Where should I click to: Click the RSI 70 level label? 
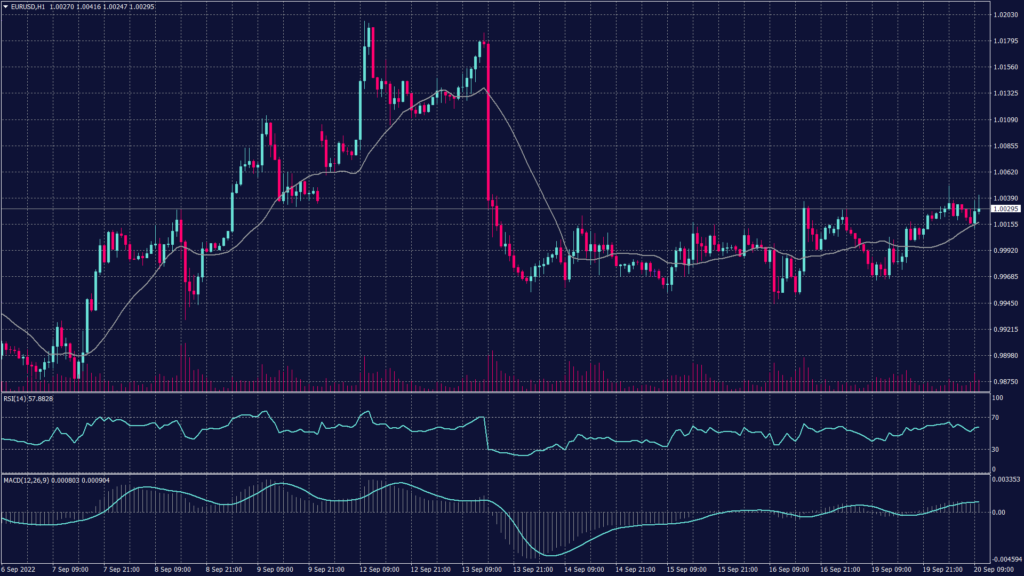coord(995,417)
